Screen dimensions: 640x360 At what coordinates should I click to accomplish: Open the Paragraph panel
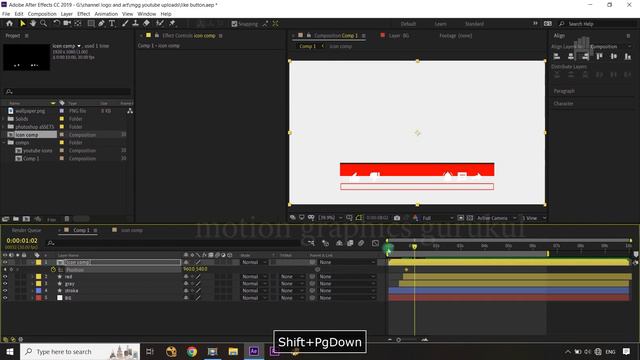[564, 91]
